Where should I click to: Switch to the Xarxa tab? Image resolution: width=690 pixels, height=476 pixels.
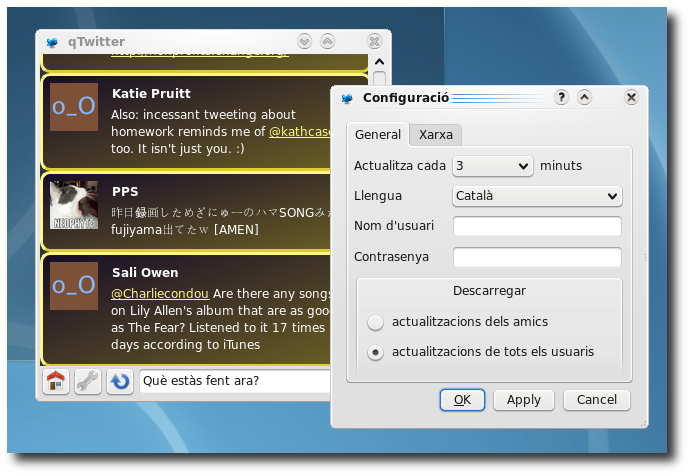click(x=436, y=135)
